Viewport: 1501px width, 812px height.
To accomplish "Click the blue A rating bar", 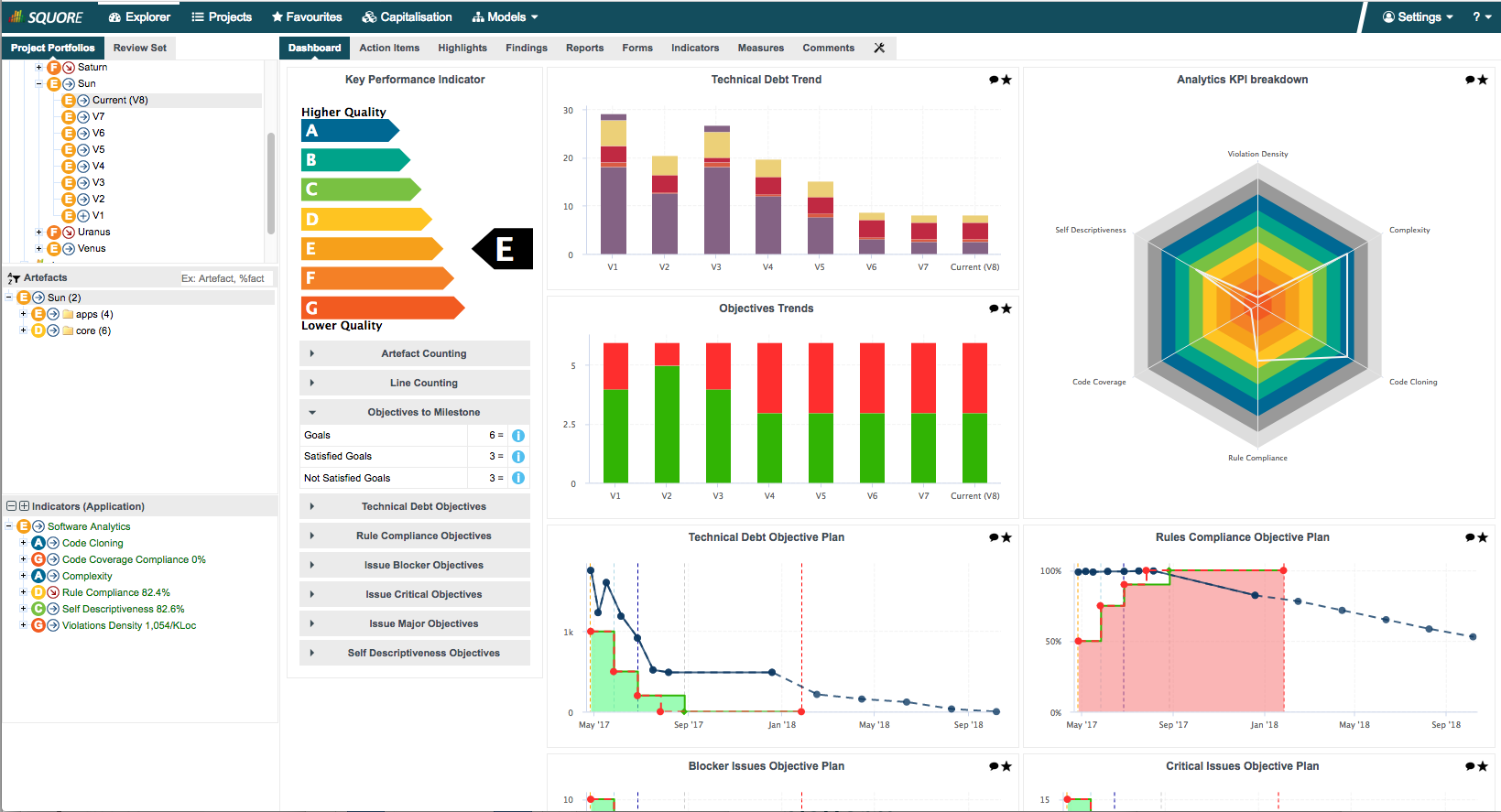I will click(350, 131).
